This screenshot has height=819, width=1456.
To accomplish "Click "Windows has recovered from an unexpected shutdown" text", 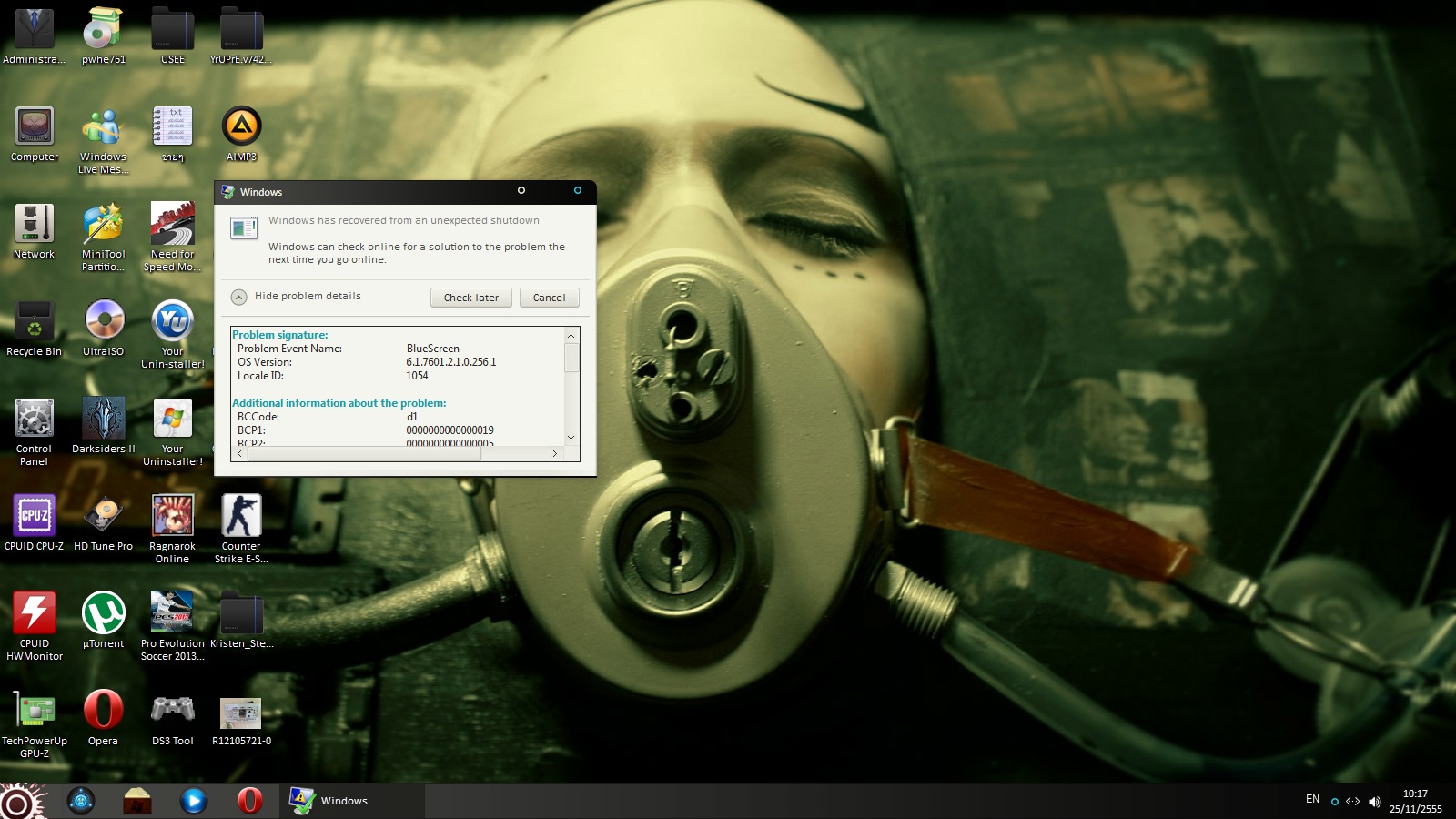I will (404, 220).
